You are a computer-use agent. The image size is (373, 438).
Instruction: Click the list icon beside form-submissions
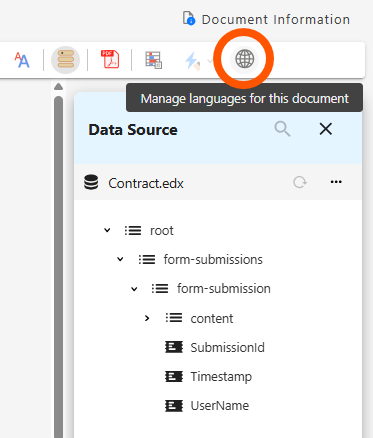(147, 259)
